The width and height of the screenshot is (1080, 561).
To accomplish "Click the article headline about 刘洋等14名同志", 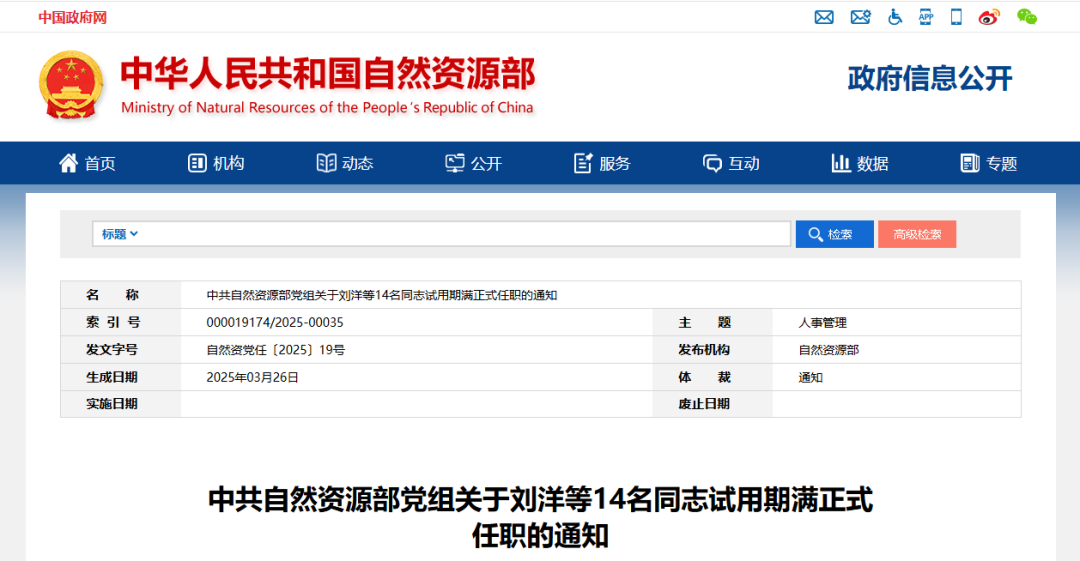I will (x=541, y=517).
